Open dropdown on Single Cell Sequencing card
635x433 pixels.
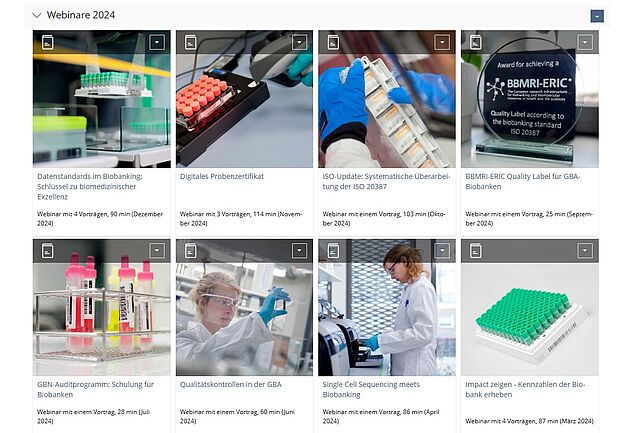pos(442,251)
